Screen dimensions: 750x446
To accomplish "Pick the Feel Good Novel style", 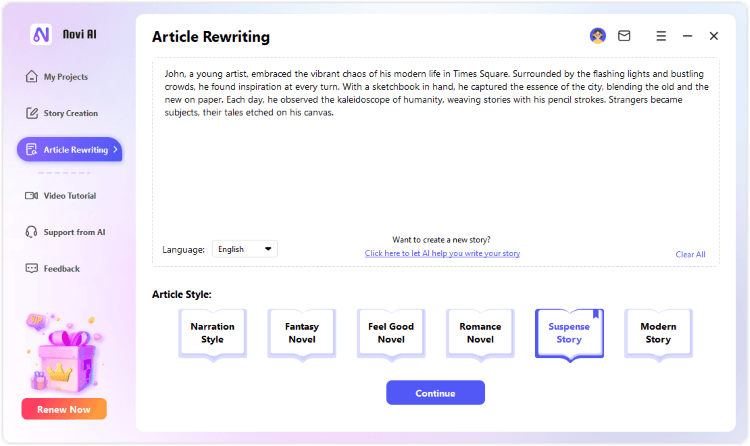I will click(391, 334).
